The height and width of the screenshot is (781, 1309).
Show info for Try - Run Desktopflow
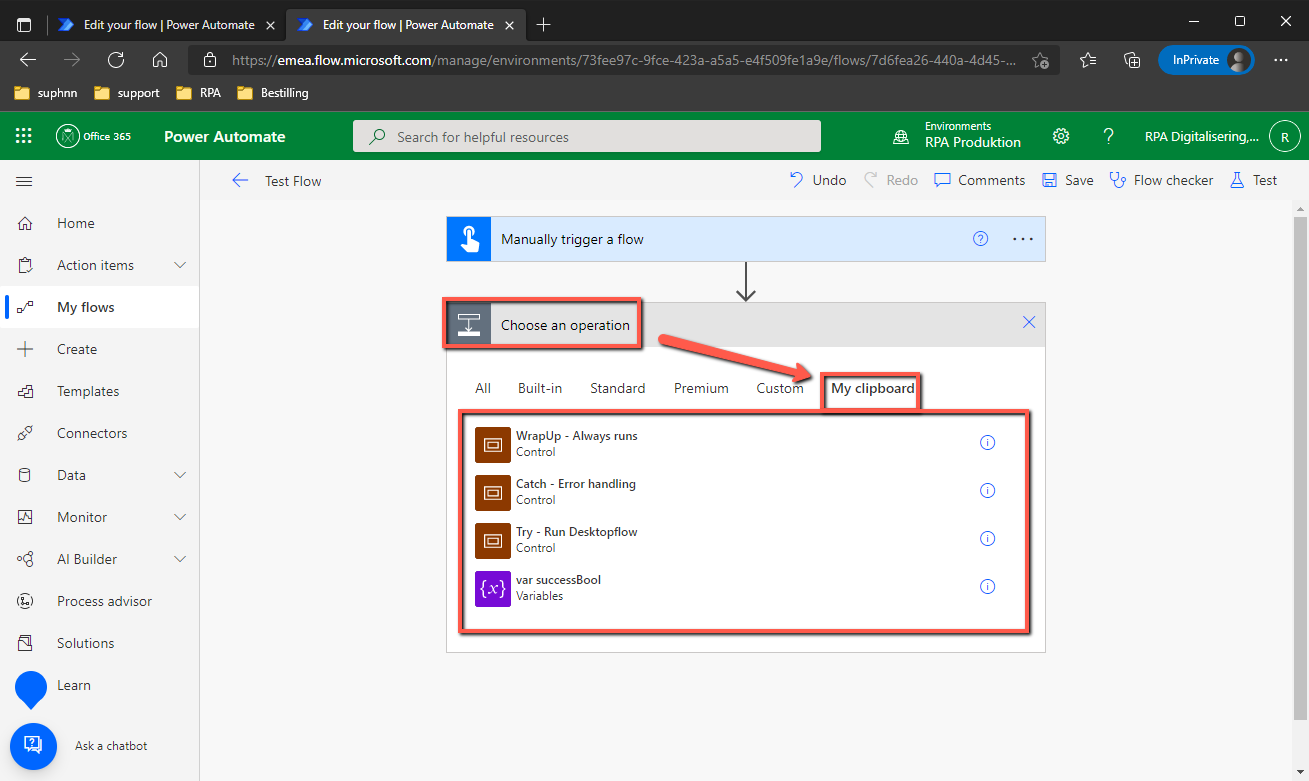coord(987,538)
